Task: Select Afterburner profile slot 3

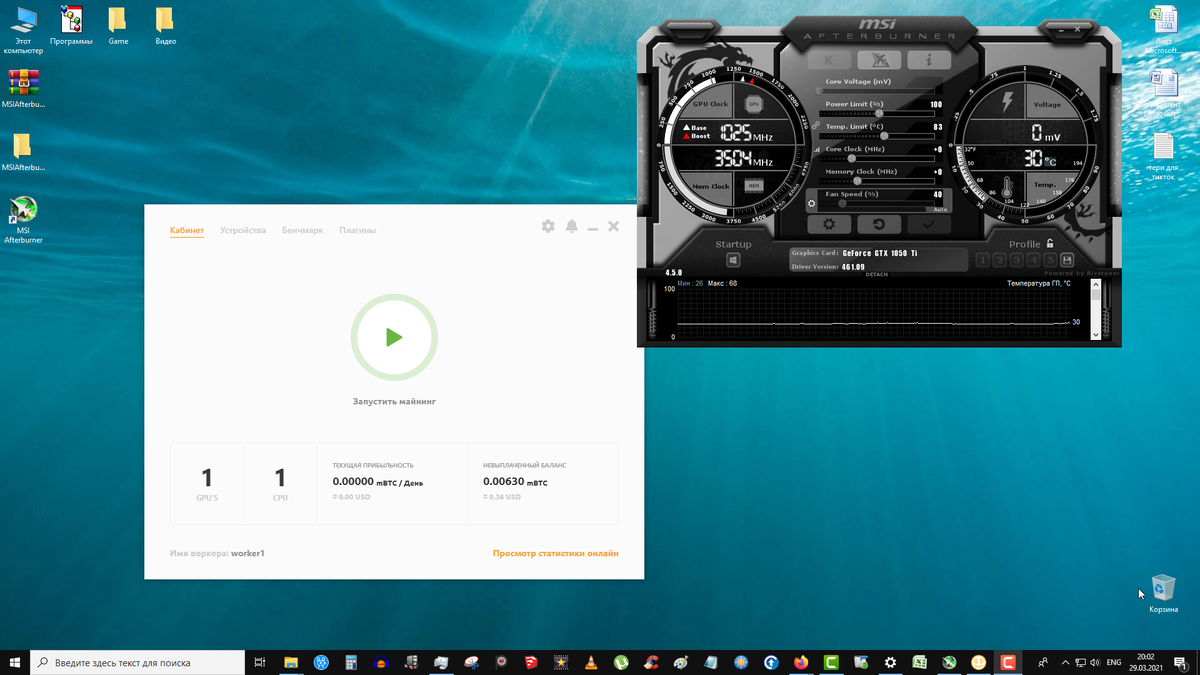Action: (1017, 260)
